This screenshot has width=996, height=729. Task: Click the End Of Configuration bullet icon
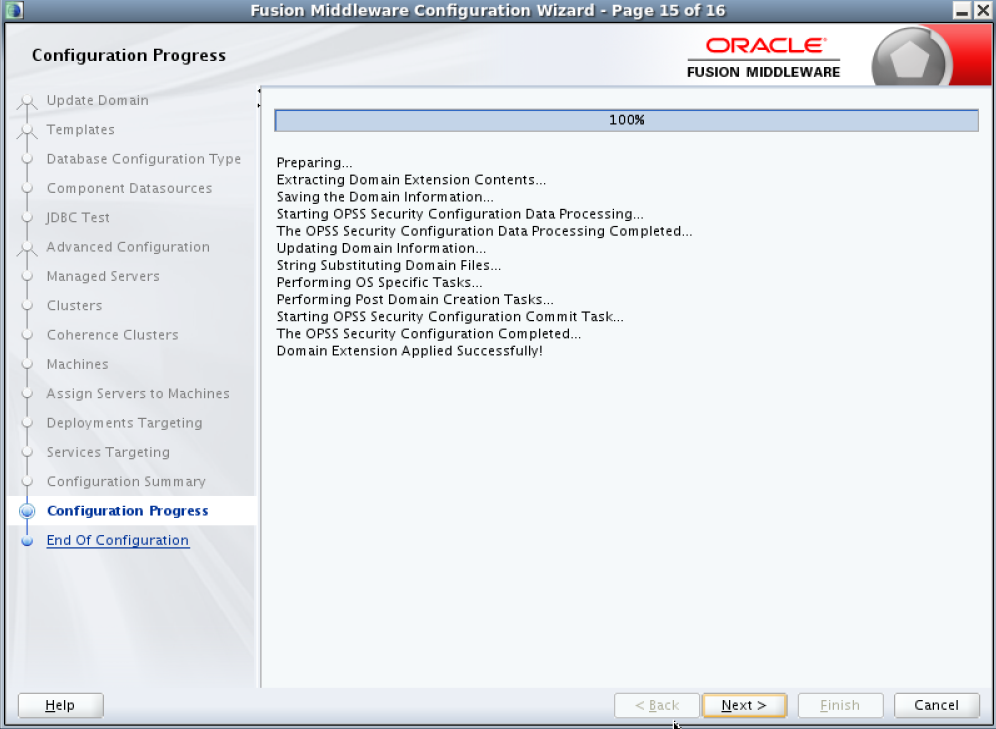pyautogui.click(x=27, y=541)
